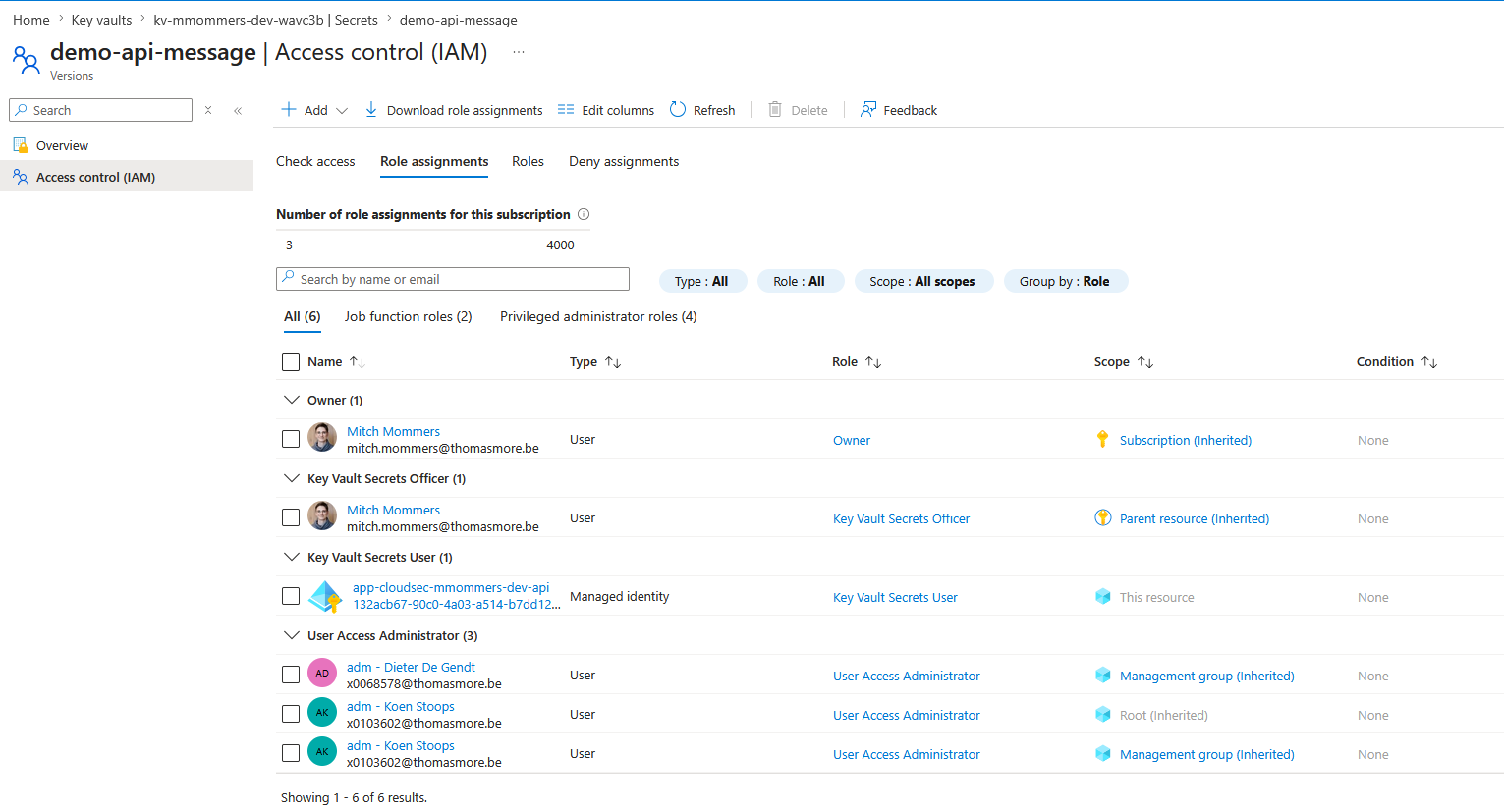Click the subscription key icon in Owner row
This screenshot has width=1504, height=812.
tap(1103, 439)
